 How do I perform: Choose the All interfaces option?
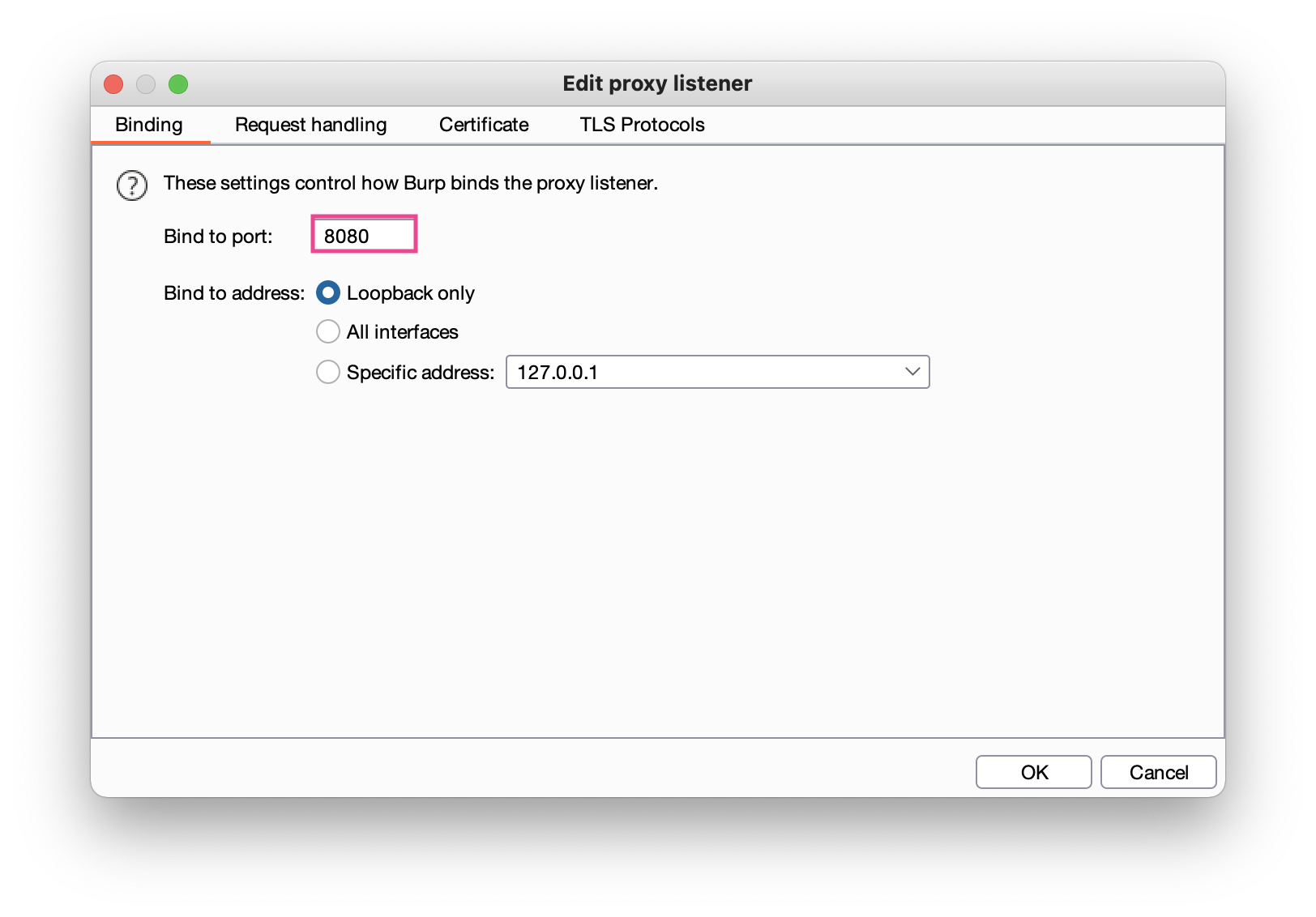[328, 331]
